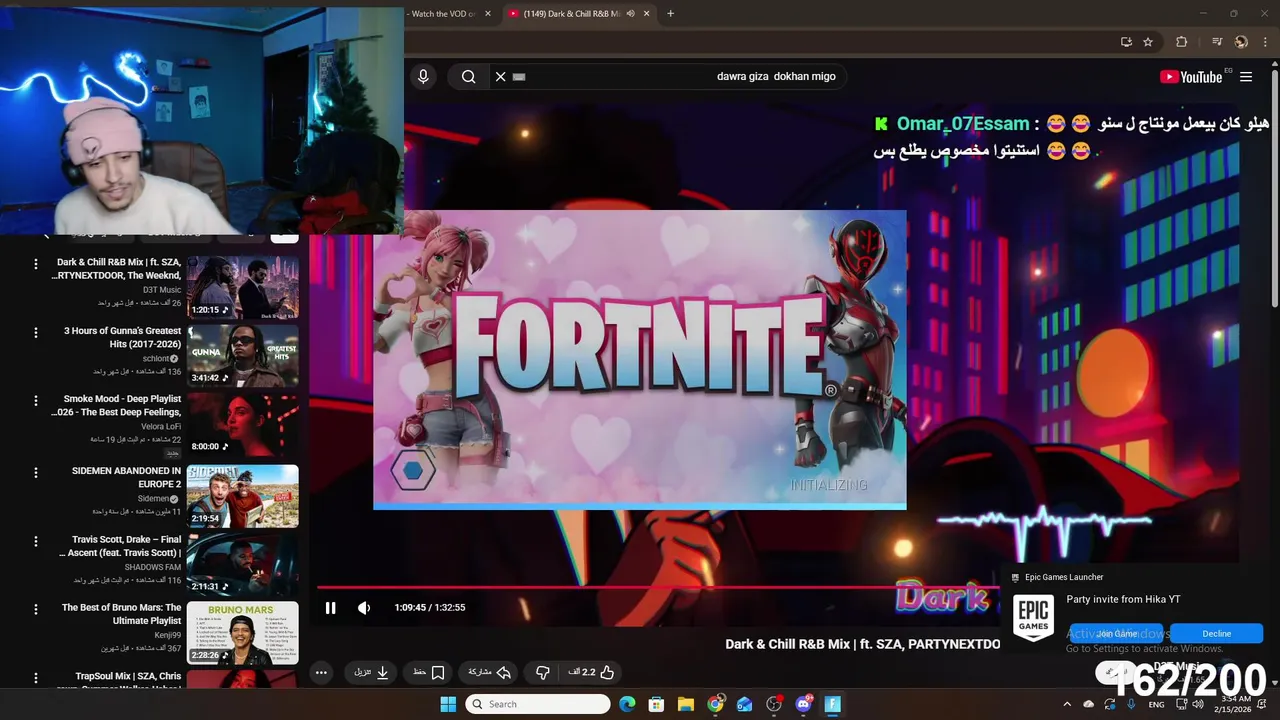Open Microsoft Store from the taskbar
Image resolution: width=1280 pixels, height=720 pixels.
click(656, 704)
